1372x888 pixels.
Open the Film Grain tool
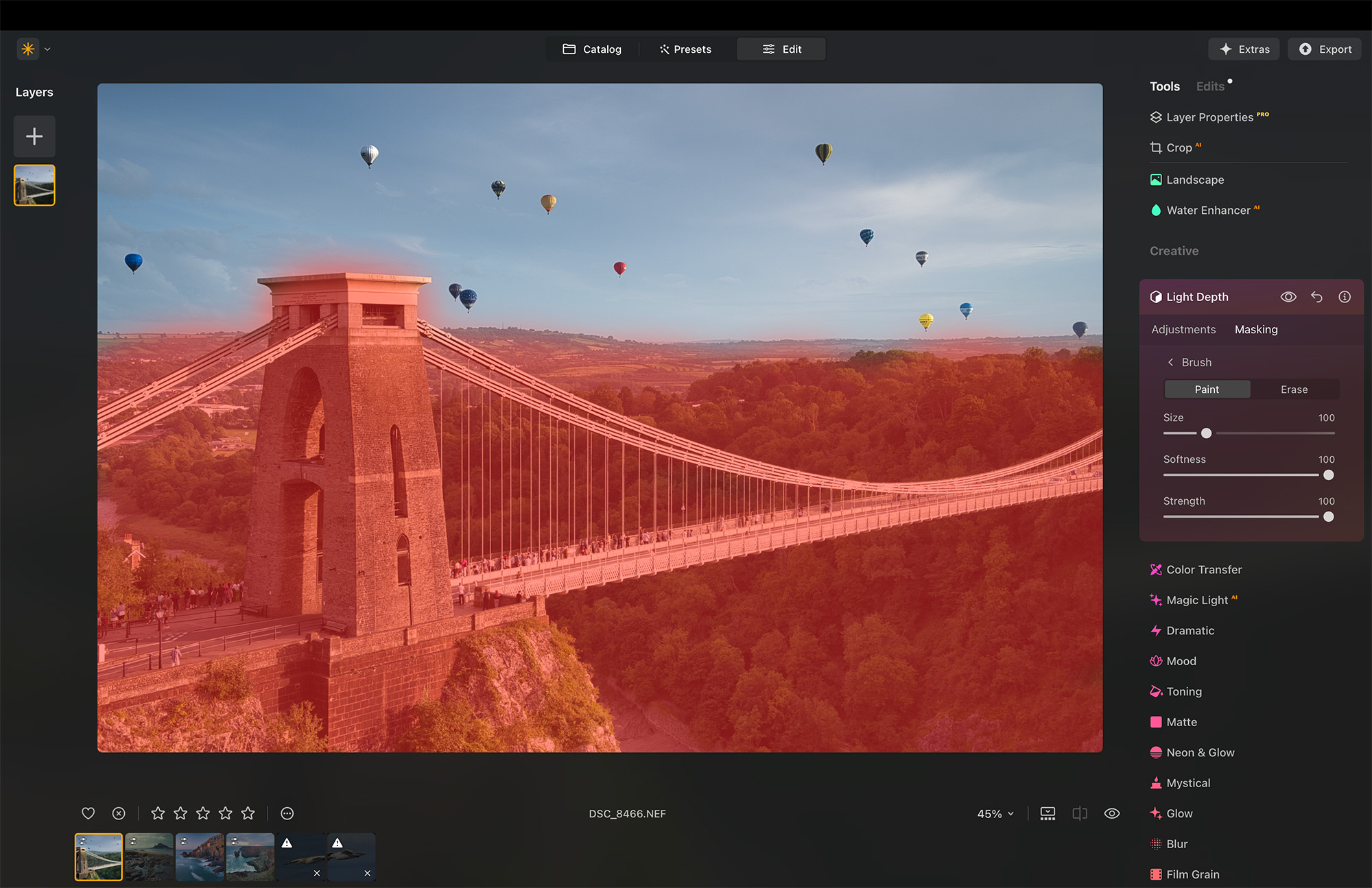pos(1192,874)
